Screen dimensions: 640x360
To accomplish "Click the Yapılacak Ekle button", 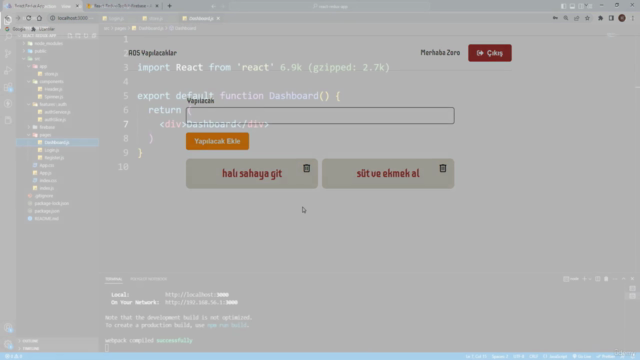I will pyautogui.click(x=217, y=141).
